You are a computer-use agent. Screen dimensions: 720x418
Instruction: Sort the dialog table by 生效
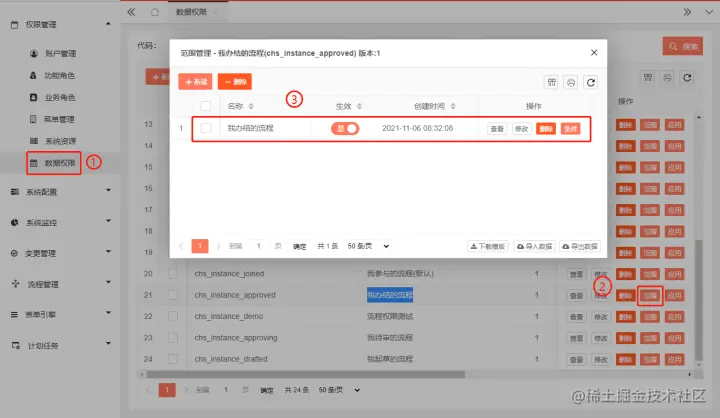pos(359,106)
